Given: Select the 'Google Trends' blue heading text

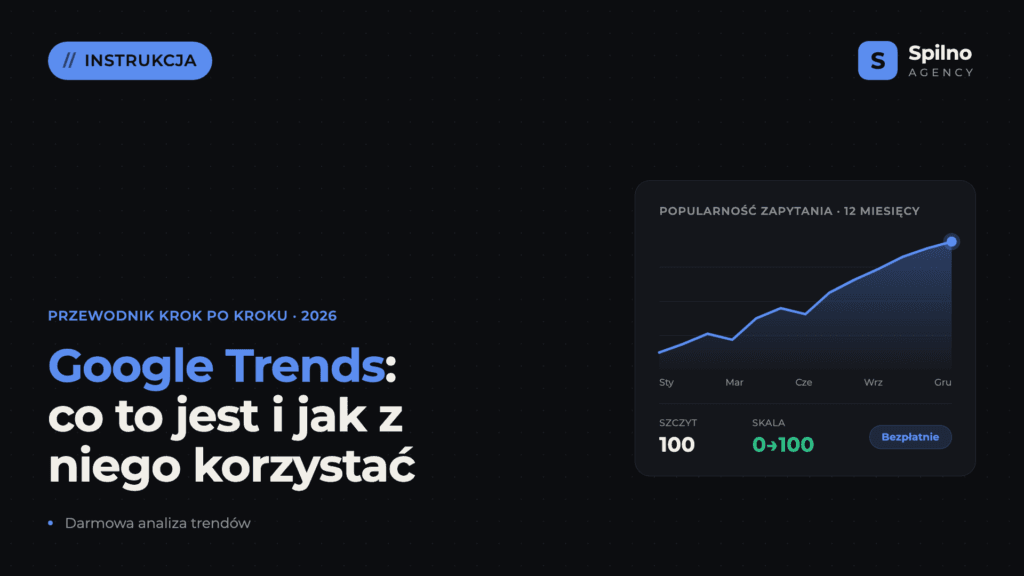Looking at the screenshot, I should (x=216, y=366).
